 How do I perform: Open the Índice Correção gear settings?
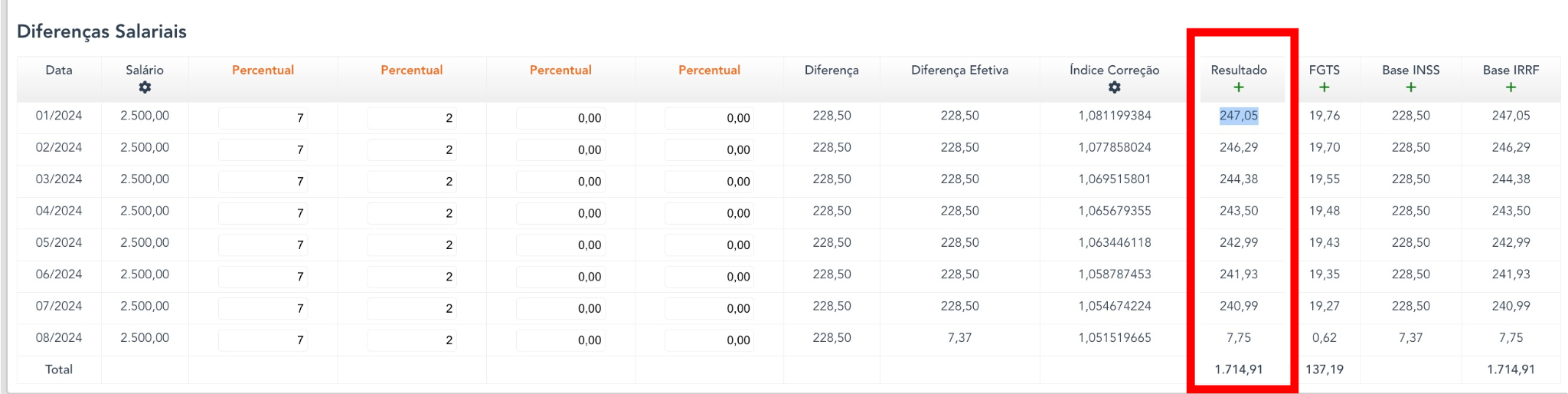[x=1114, y=87]
